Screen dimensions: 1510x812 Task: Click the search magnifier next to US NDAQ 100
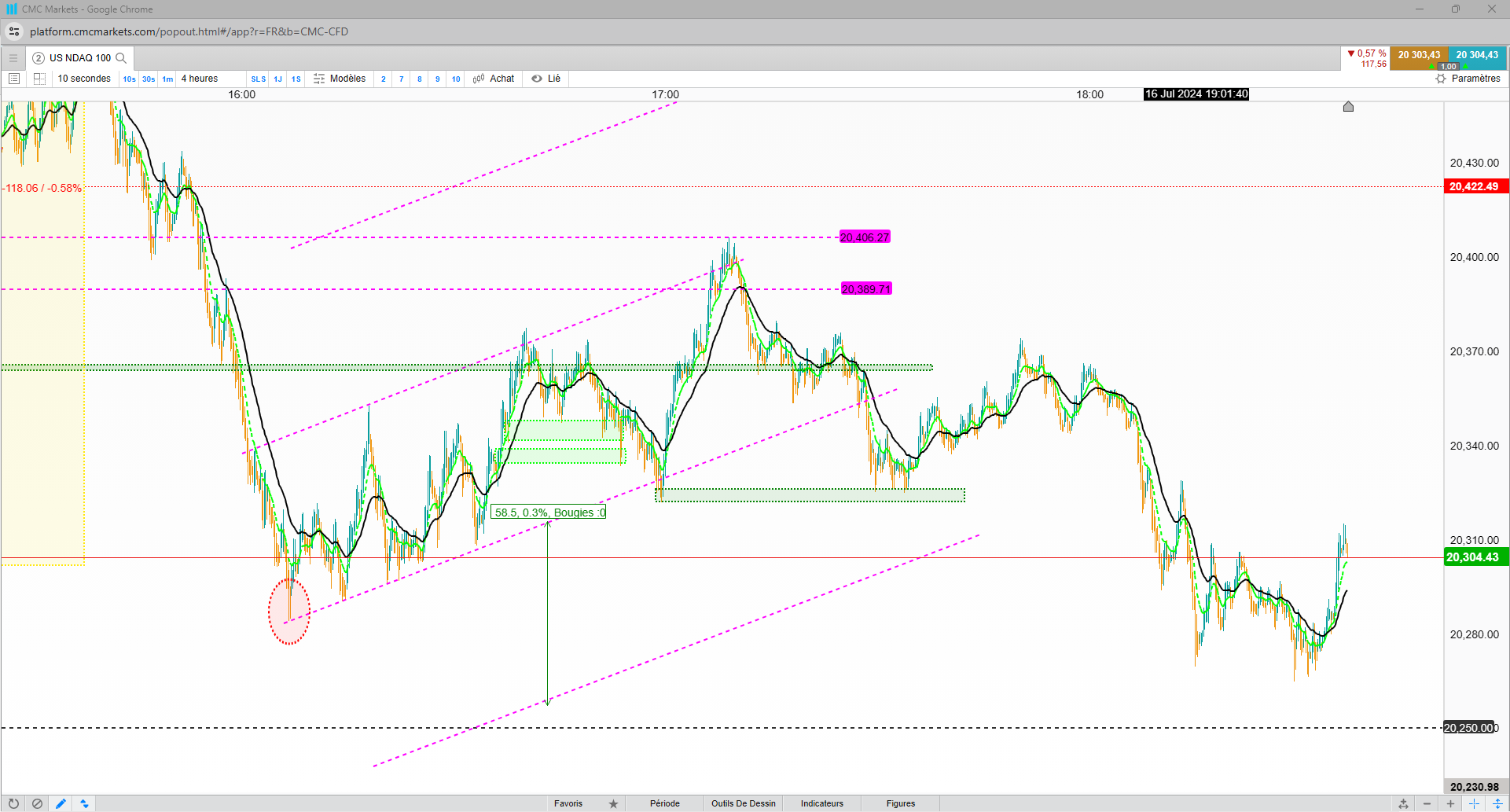point(121,58)
